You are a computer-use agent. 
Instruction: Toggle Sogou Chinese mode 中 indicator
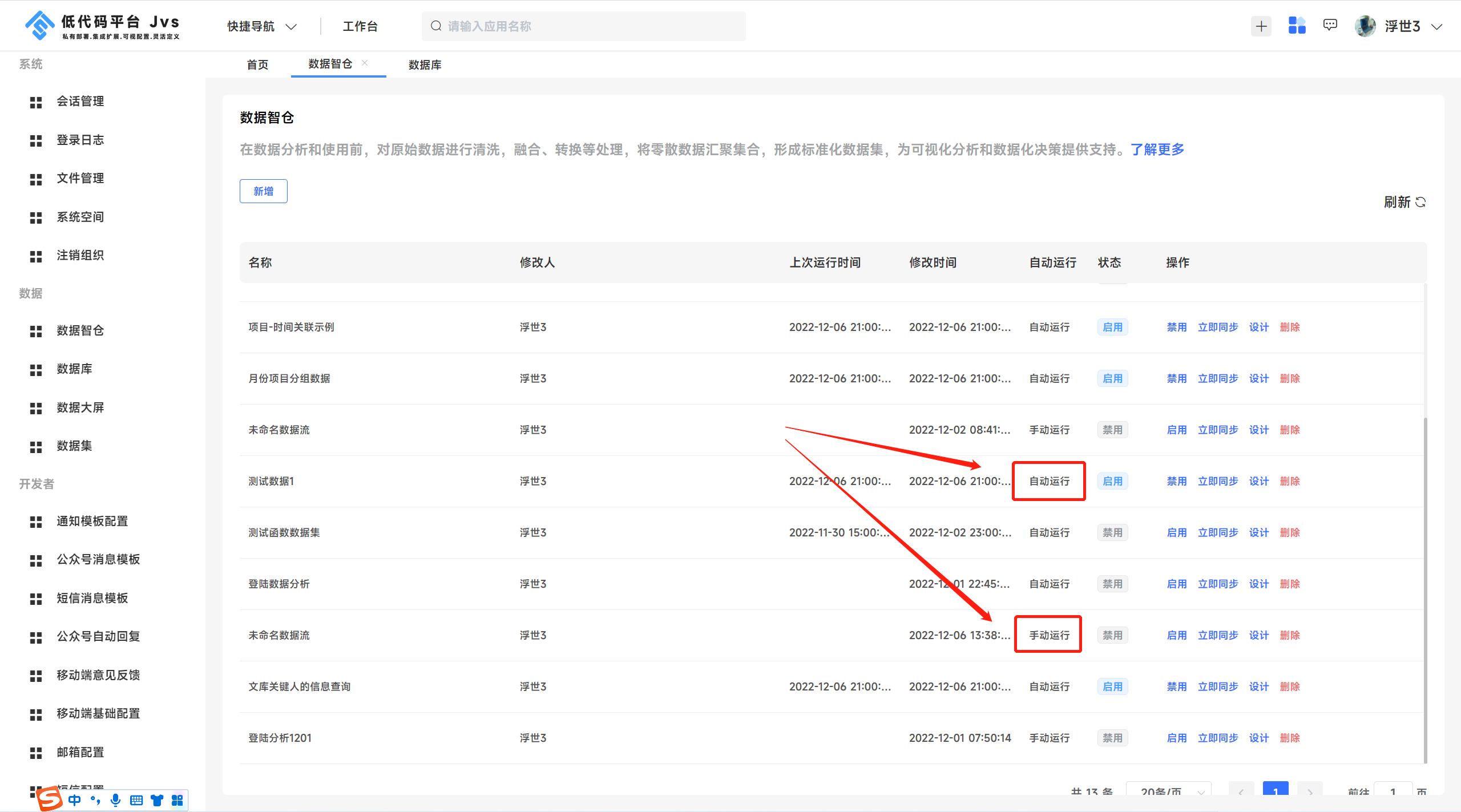[x=74, y=800]
